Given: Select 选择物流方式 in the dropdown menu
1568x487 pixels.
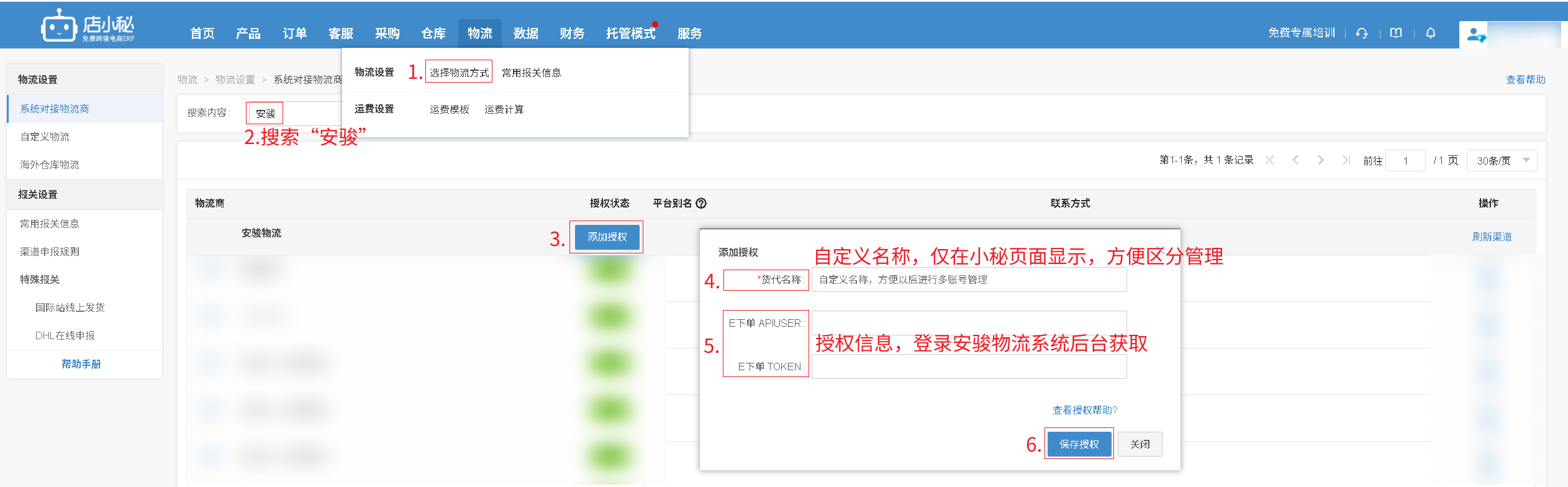Looking at the screenshot, I should [x=459, y=73].
